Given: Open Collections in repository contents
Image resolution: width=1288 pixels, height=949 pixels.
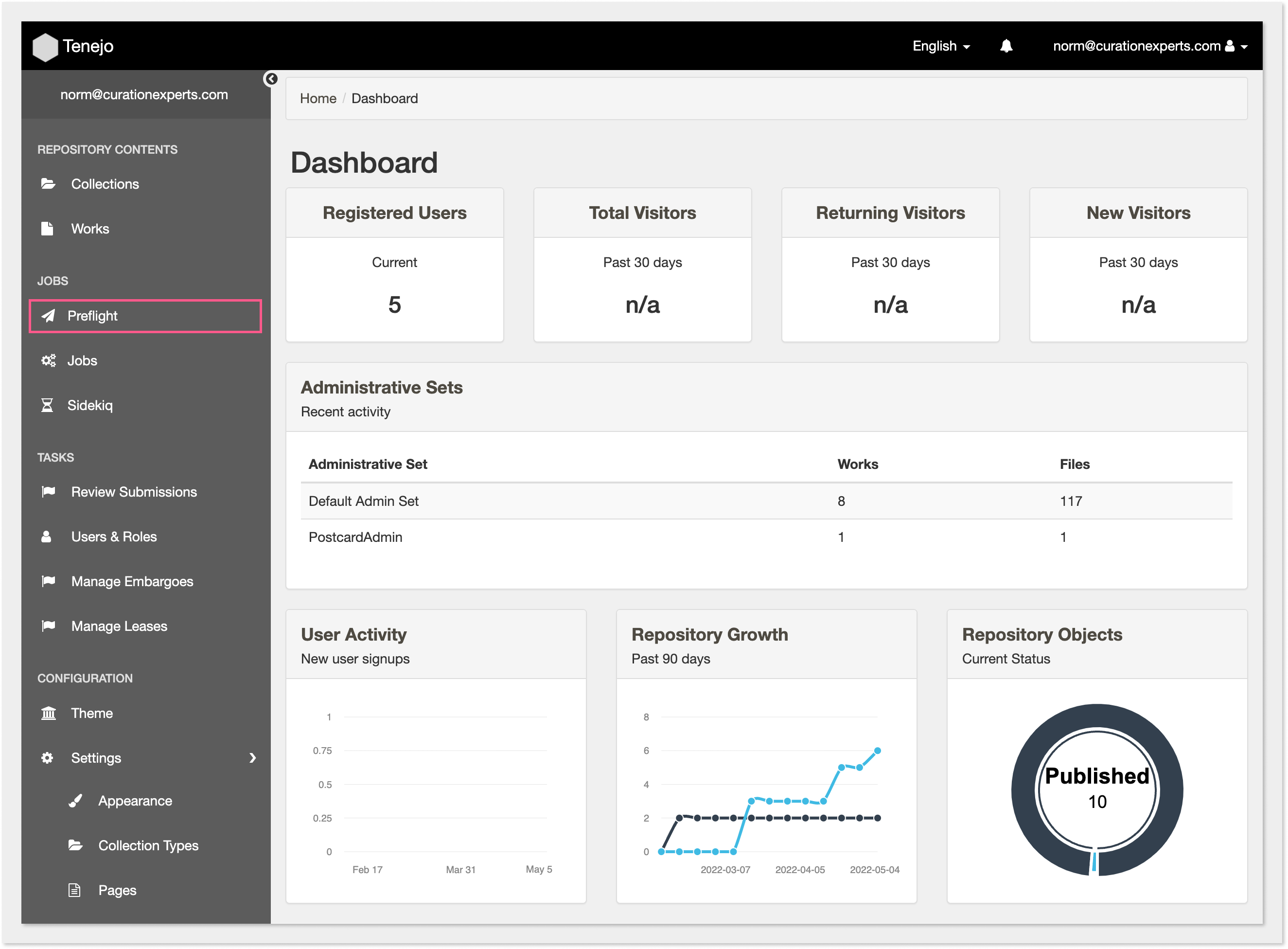Looking at the screenshot, I should click(x=105, y=183).
